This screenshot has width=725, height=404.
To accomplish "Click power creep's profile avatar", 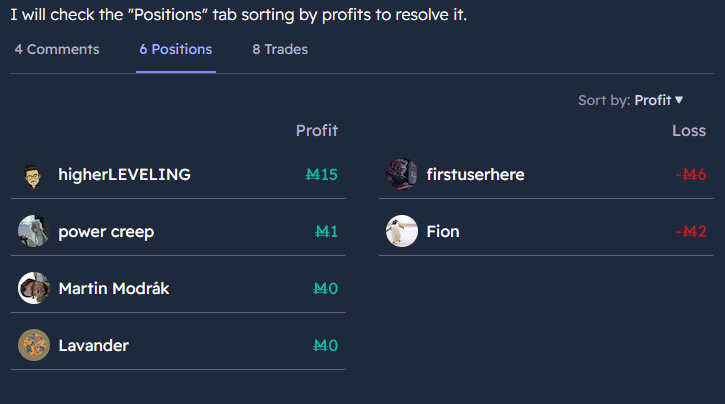I will point(33,231).
